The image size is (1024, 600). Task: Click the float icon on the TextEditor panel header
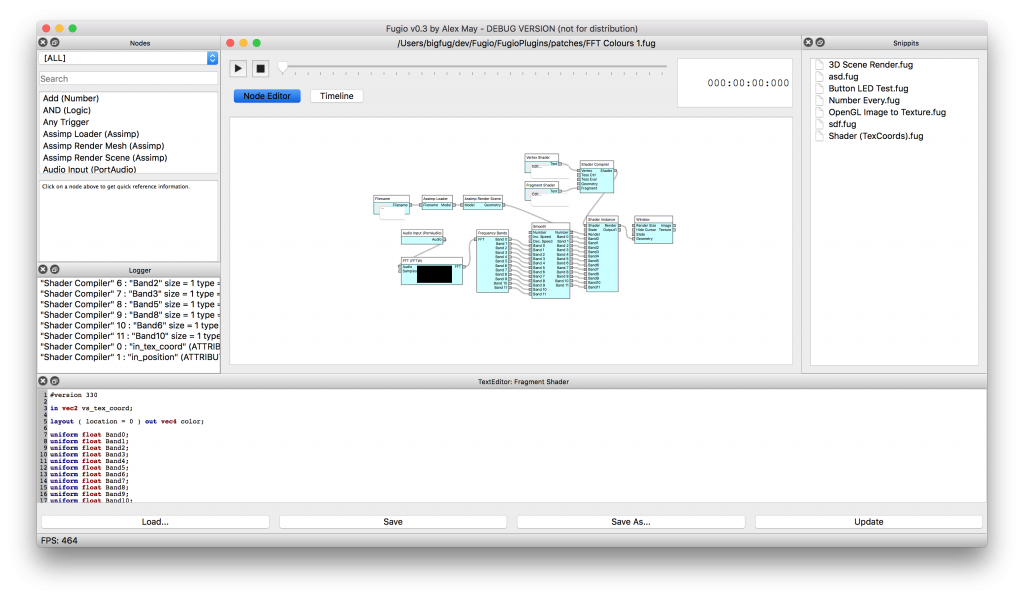pyautogui.click(x=54, y=381)
